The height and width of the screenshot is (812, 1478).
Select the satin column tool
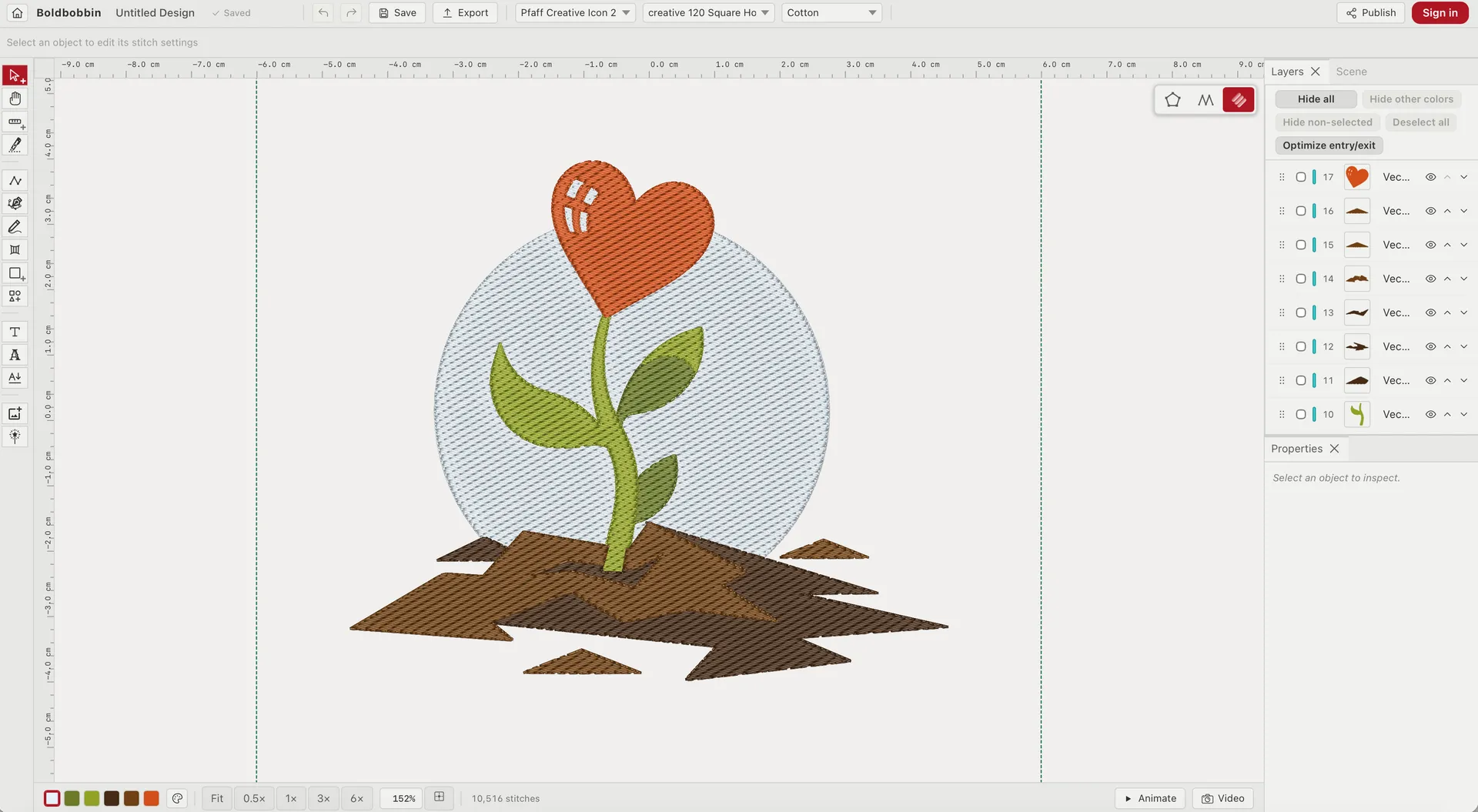point(15,249)
